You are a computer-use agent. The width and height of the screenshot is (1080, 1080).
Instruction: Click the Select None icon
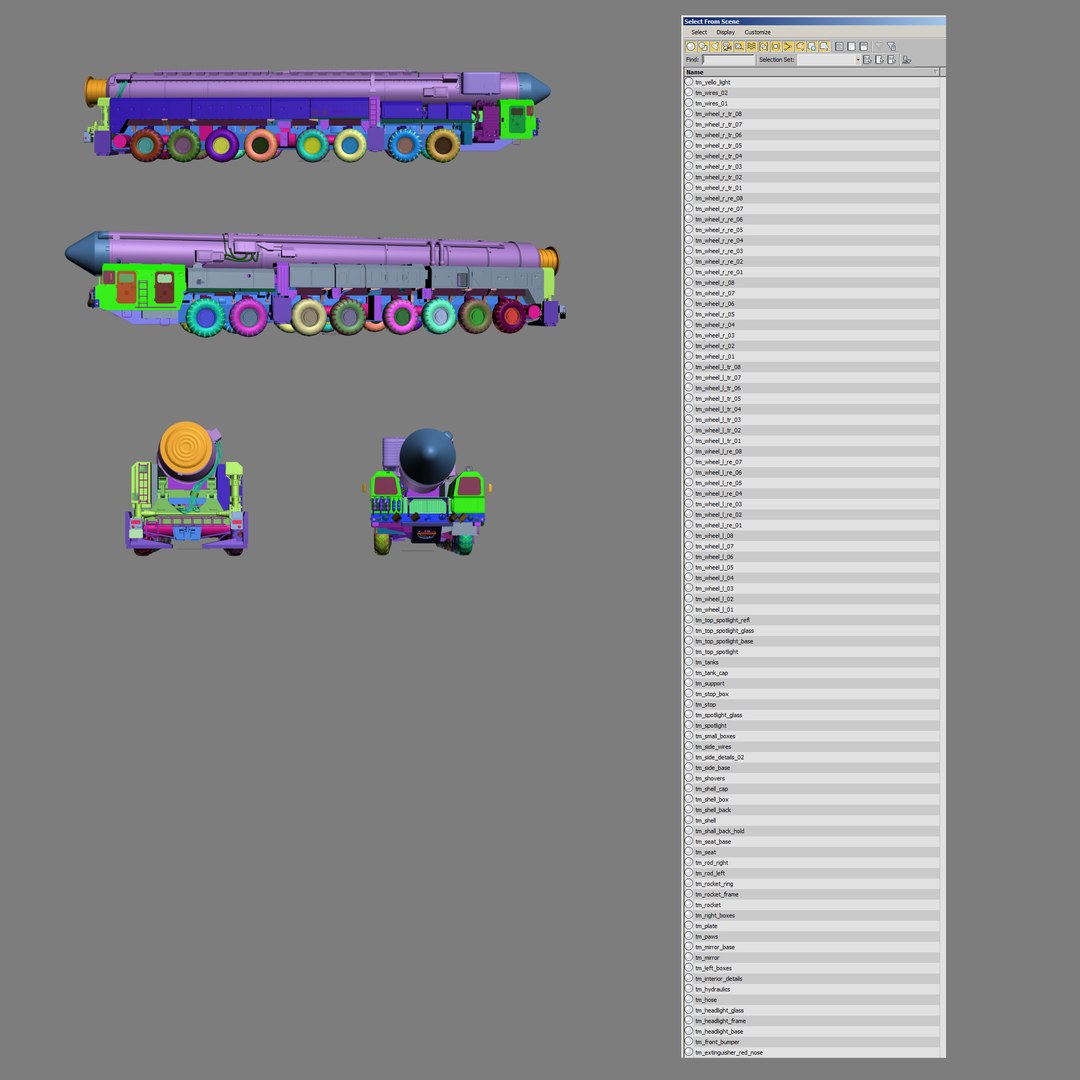pos(880,60)
